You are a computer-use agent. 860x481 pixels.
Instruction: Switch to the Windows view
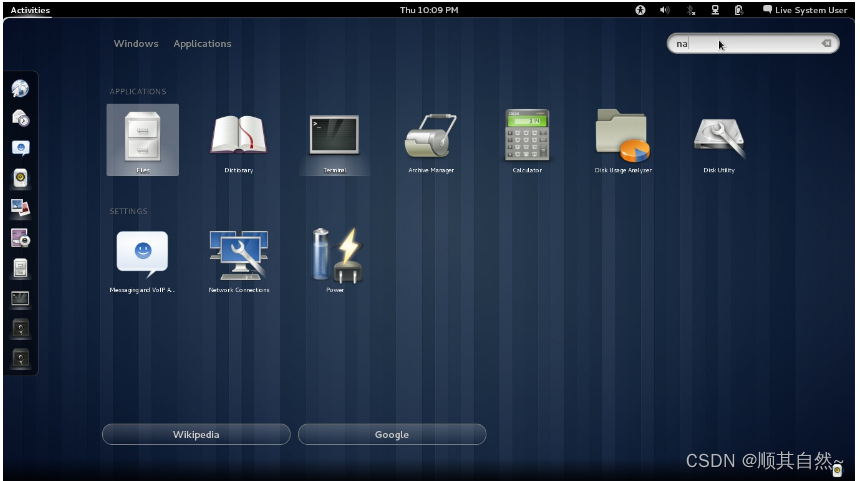coord(136,44)
